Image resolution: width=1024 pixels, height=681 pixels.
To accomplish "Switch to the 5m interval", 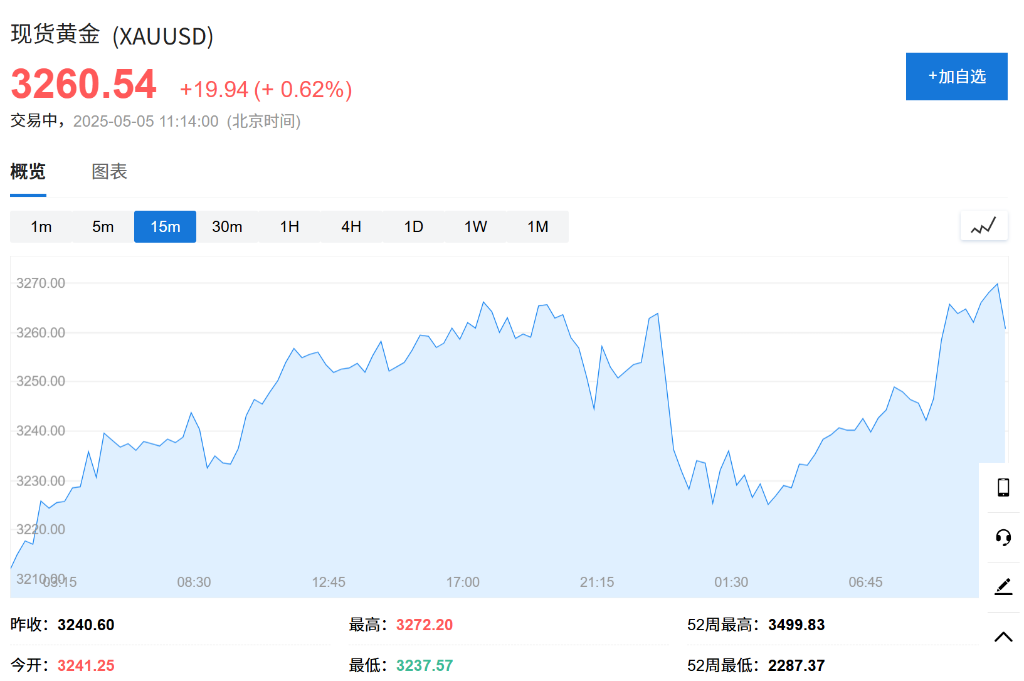I will pyautogui.click(x=103, y=227).
